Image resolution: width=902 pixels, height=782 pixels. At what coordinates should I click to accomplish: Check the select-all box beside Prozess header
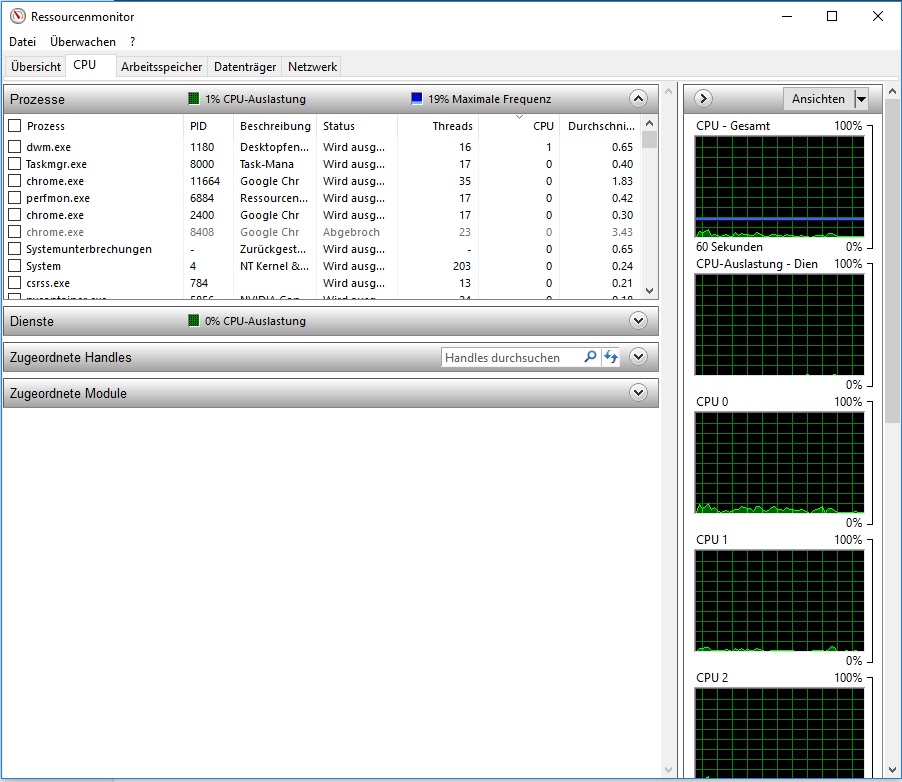pyautogui.click(x=15, y=126)
